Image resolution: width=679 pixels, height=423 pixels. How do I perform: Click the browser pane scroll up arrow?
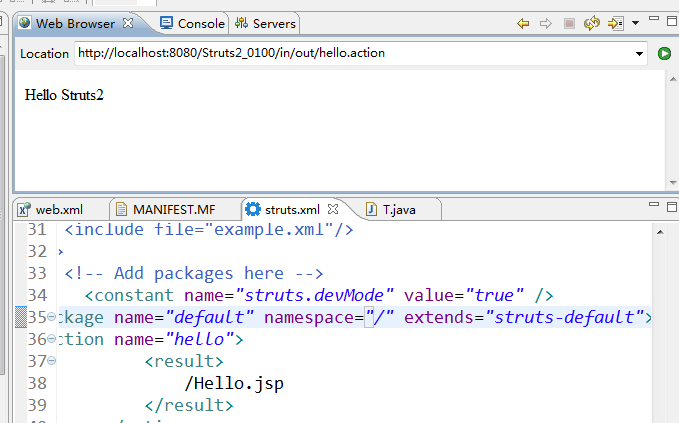coord(673,79)
